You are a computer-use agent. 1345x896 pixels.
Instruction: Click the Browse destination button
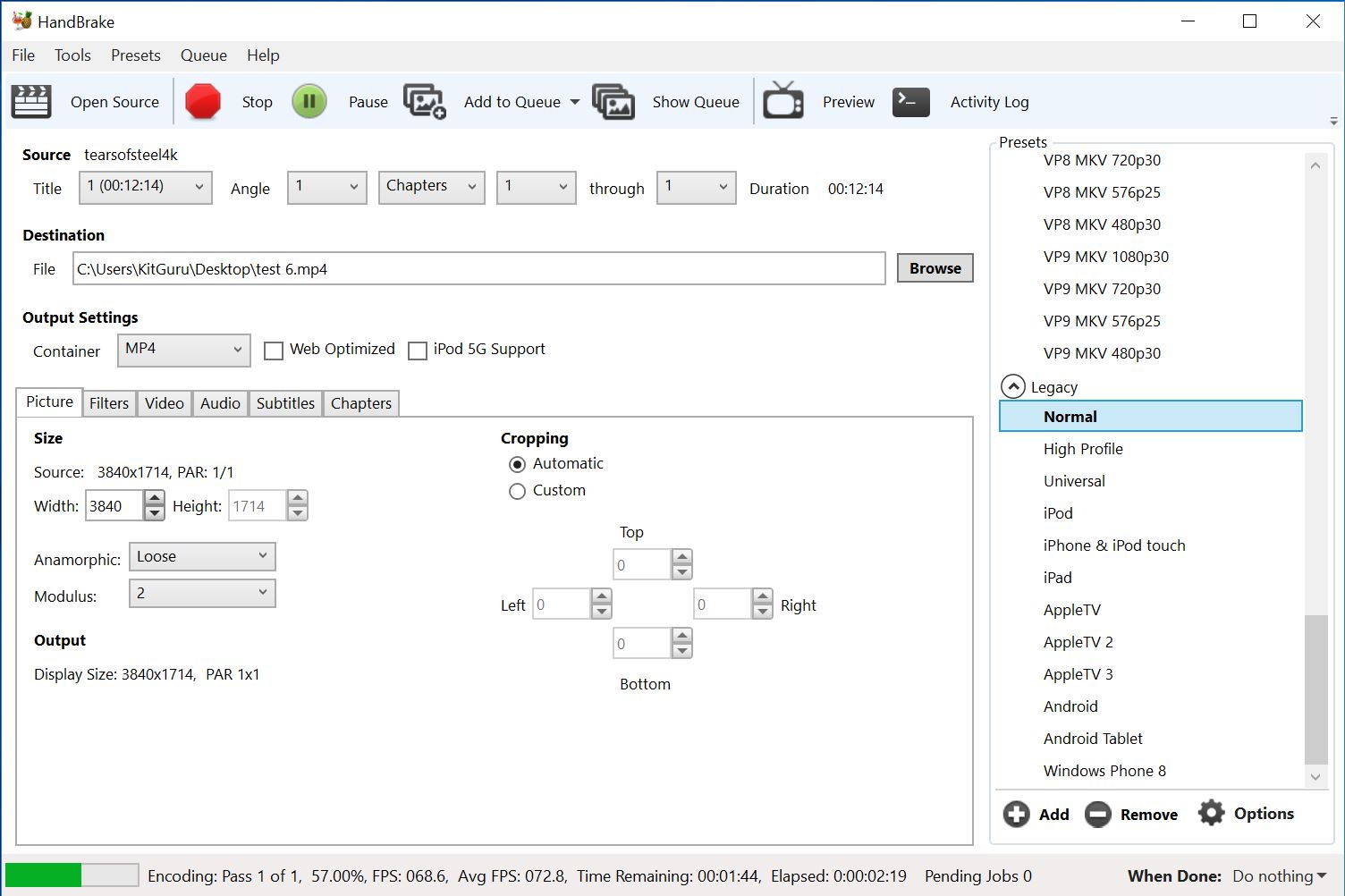935,268
